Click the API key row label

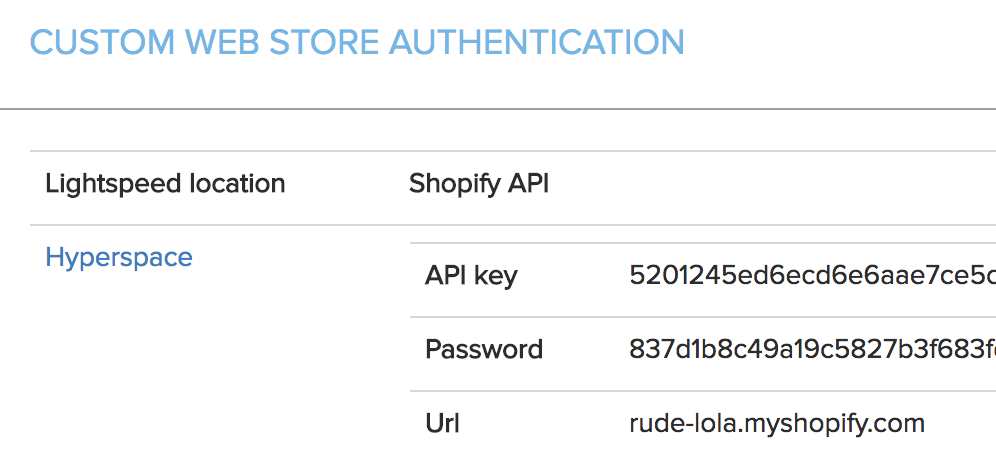(471, 275)
